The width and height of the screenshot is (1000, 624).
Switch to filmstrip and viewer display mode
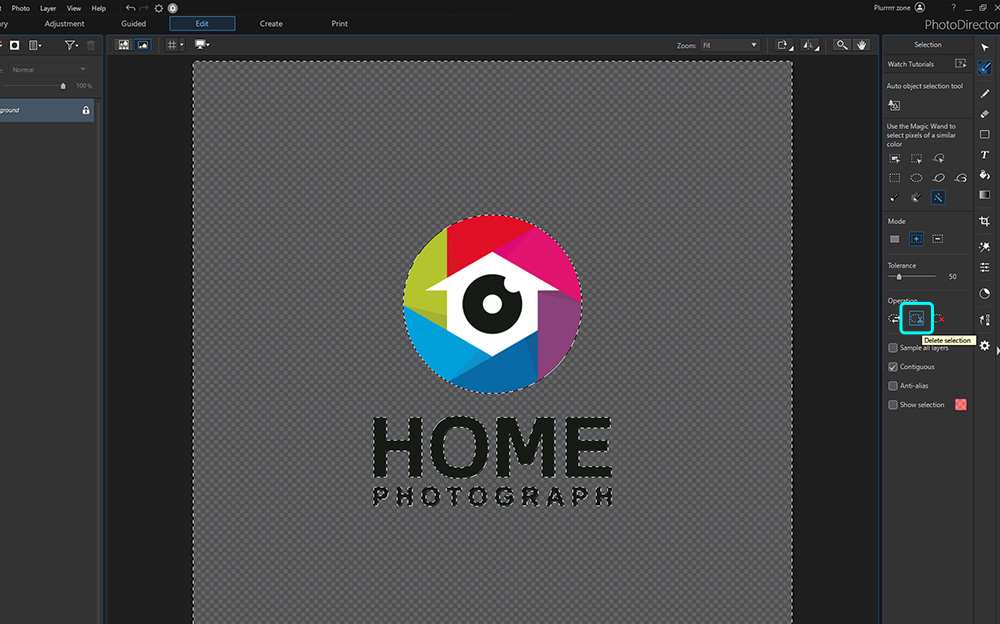124,45
